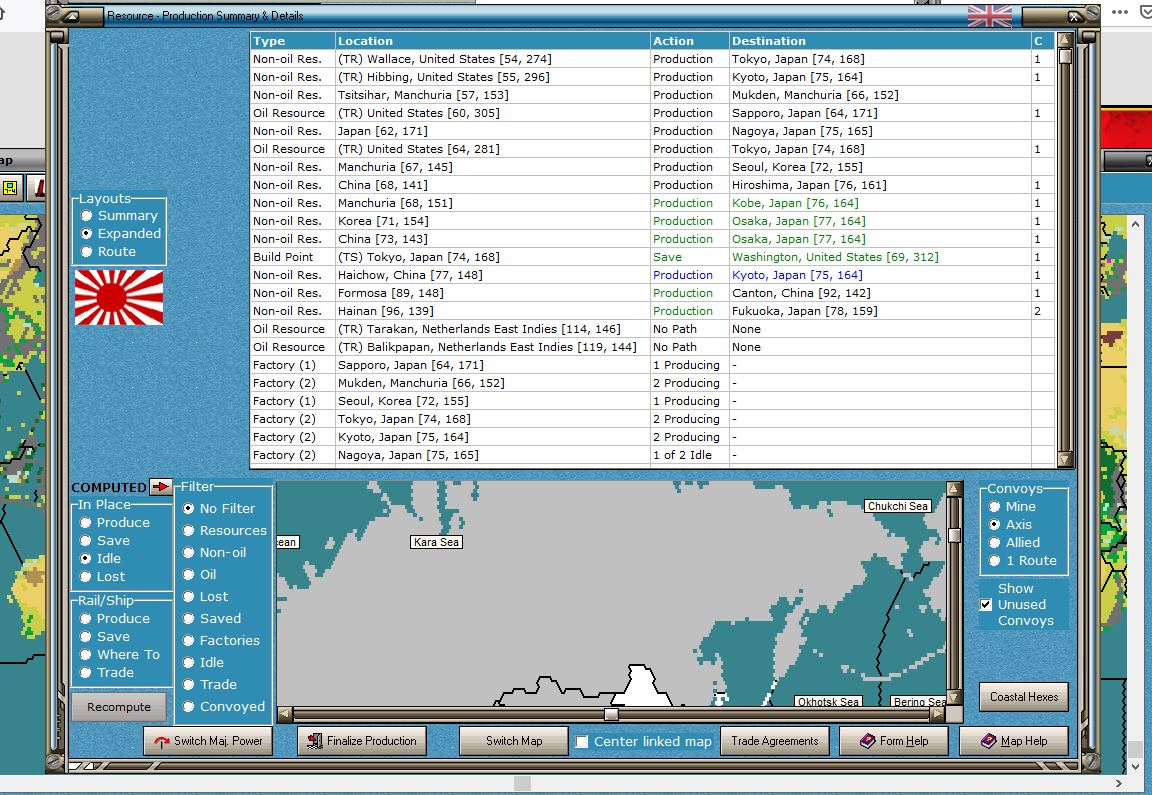Filter by Non-oil
Screen dimensions: 1152x795
click(x=189, y=553)
